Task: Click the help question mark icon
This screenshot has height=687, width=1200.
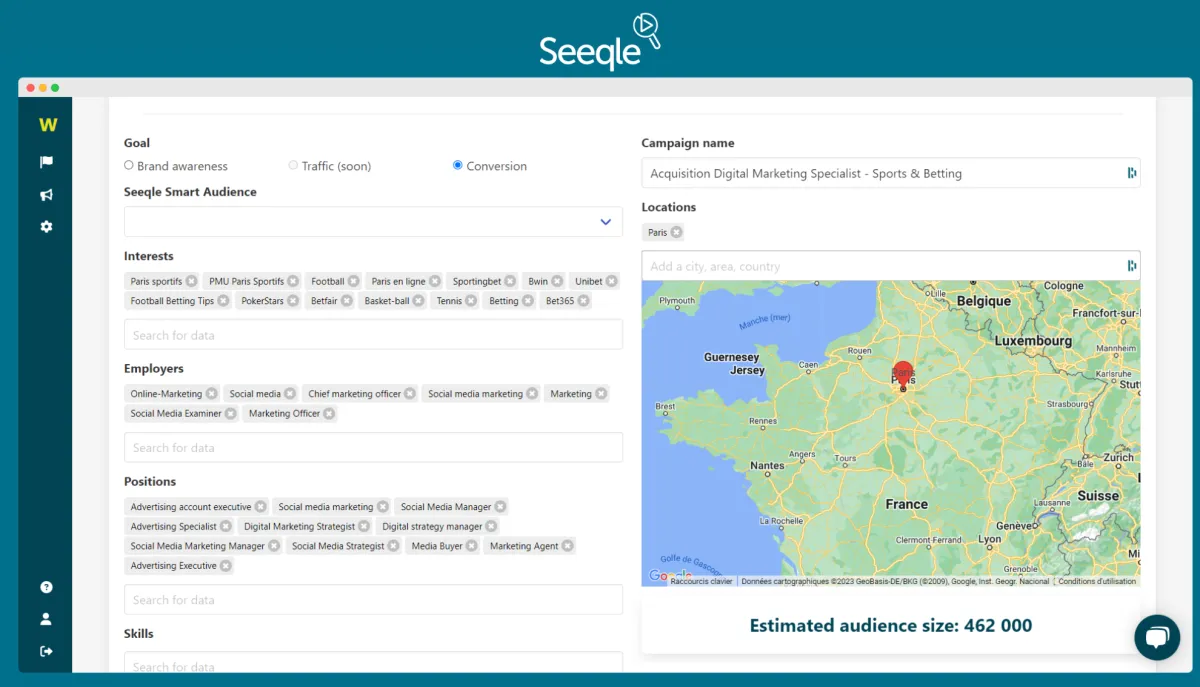Action: tap(46, 587)
